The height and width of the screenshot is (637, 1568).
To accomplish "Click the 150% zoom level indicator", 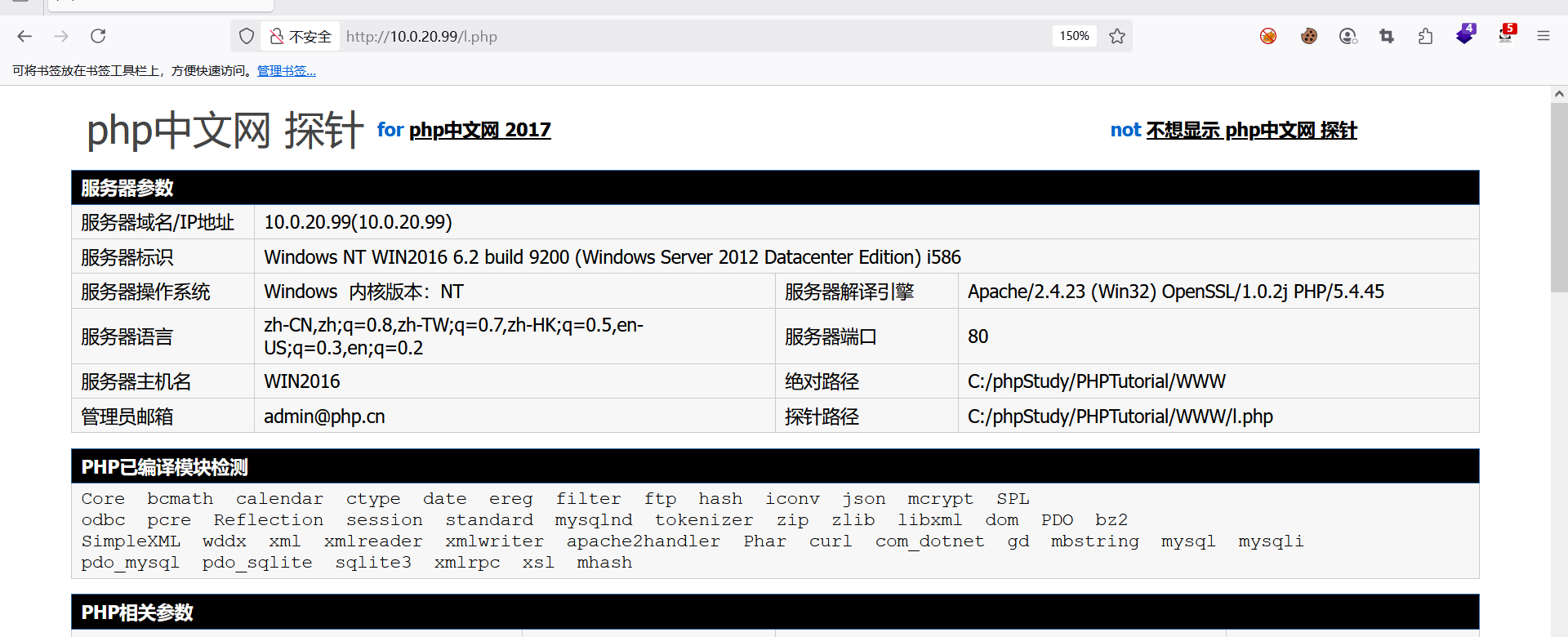I will 1074,36.
